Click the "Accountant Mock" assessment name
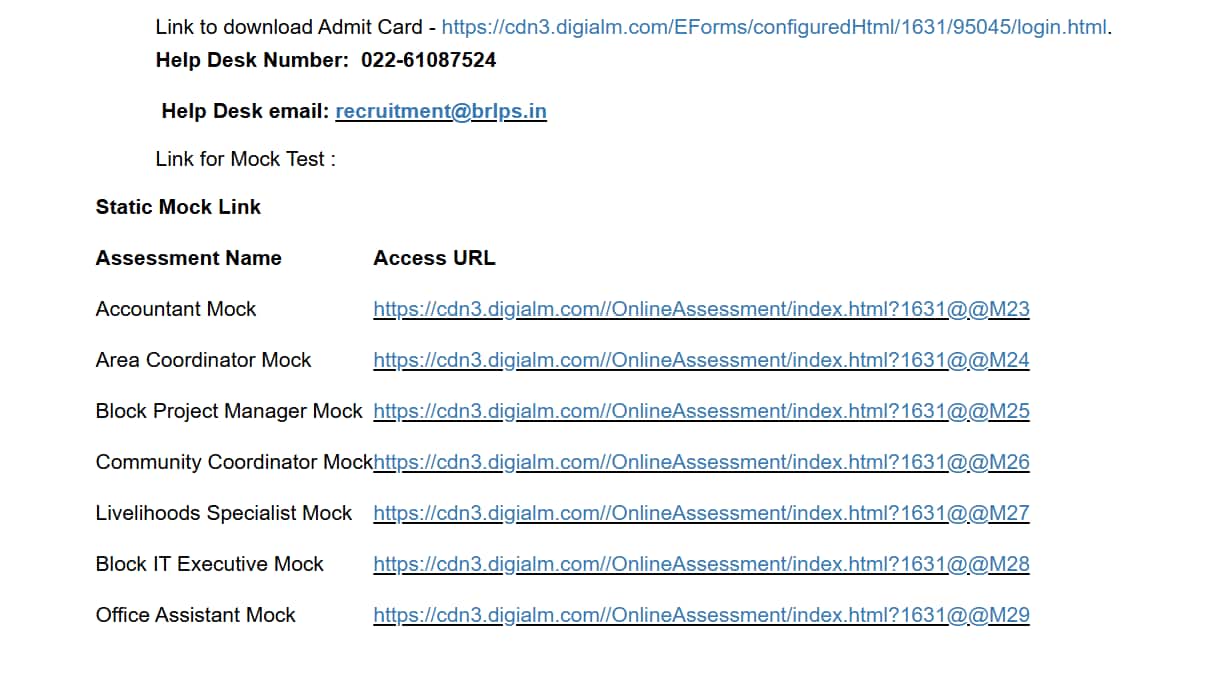 click(x=176, y=309)
